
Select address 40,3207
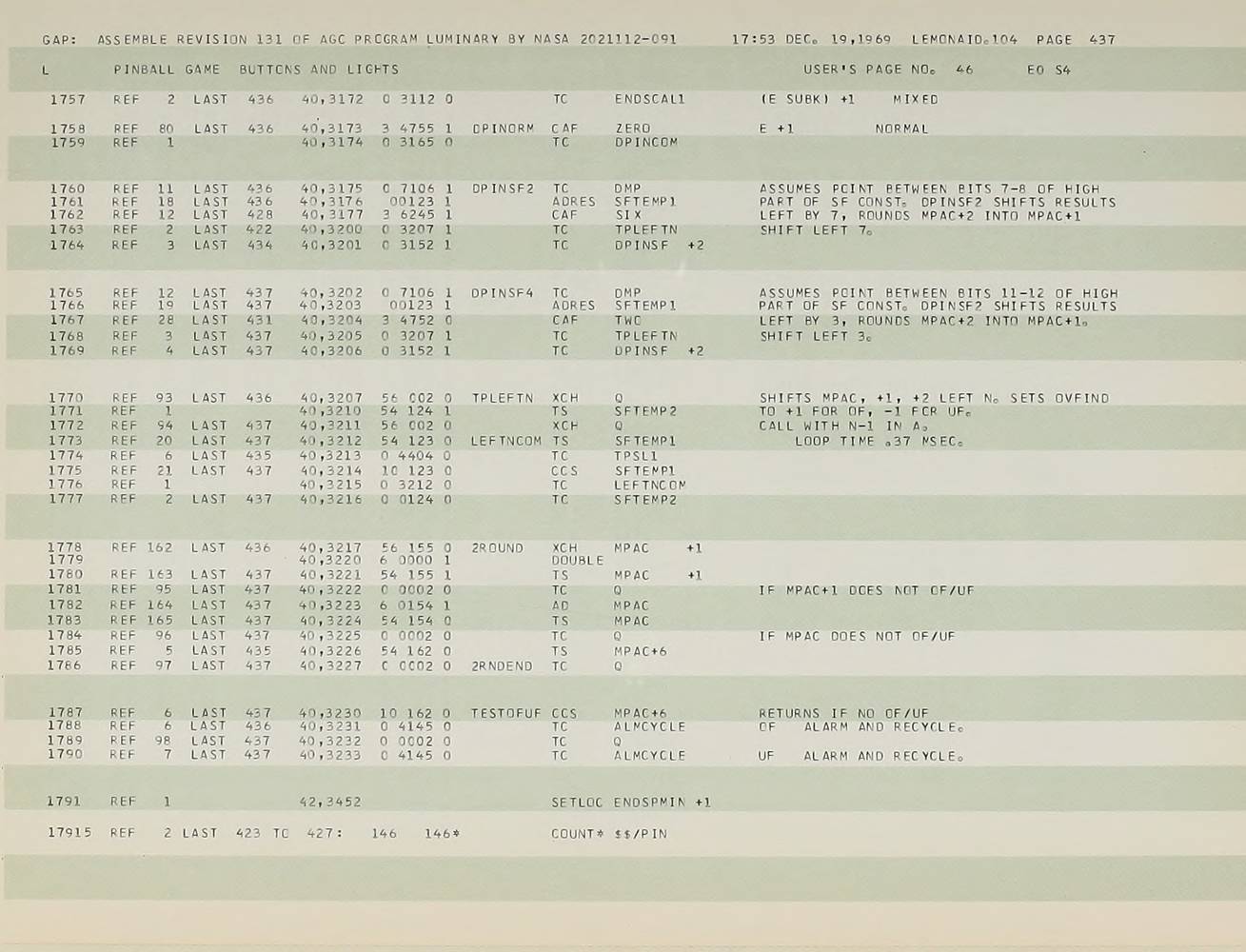point(331,399)
